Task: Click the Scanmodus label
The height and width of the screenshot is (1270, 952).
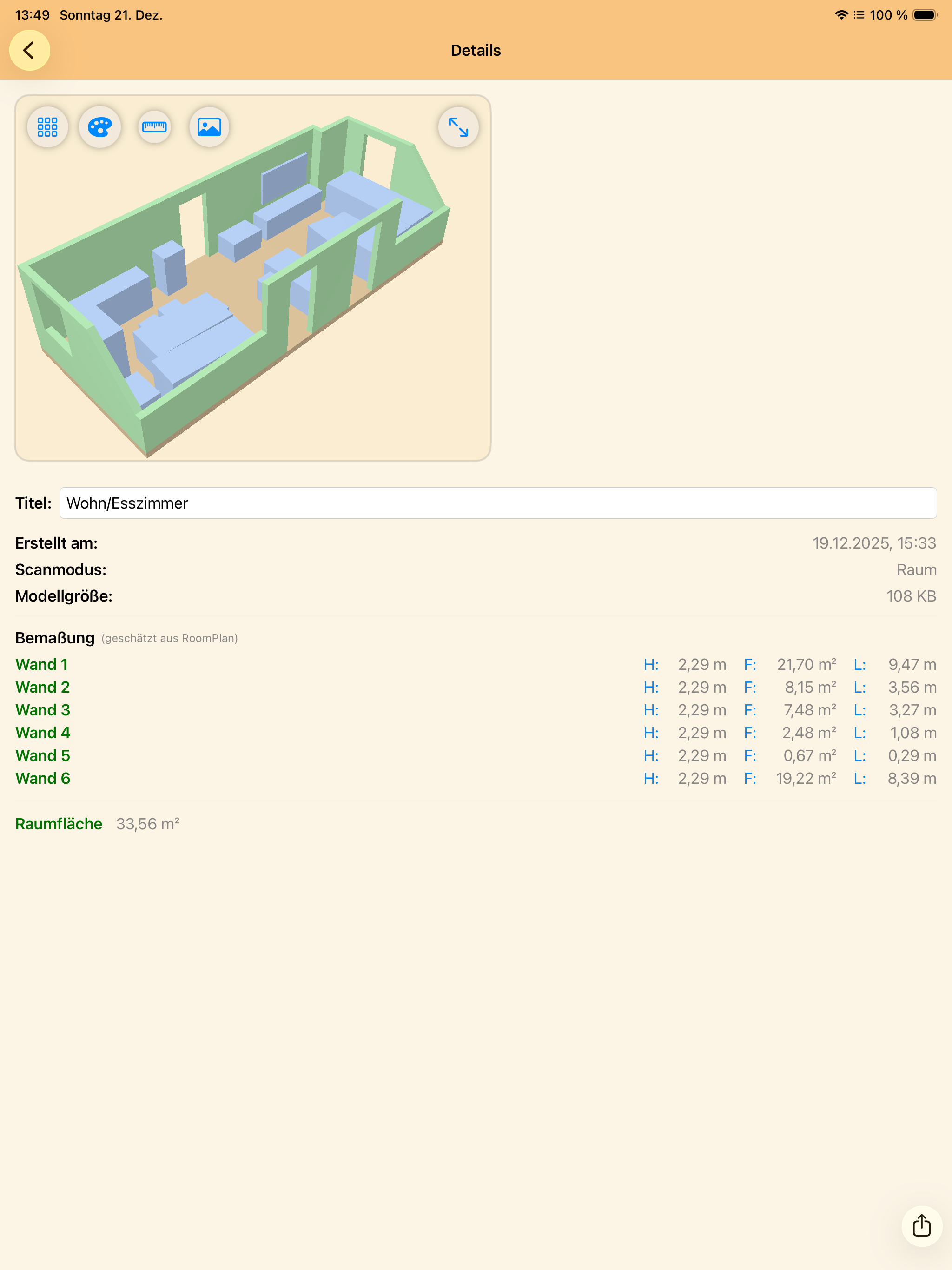Action: 61,569
